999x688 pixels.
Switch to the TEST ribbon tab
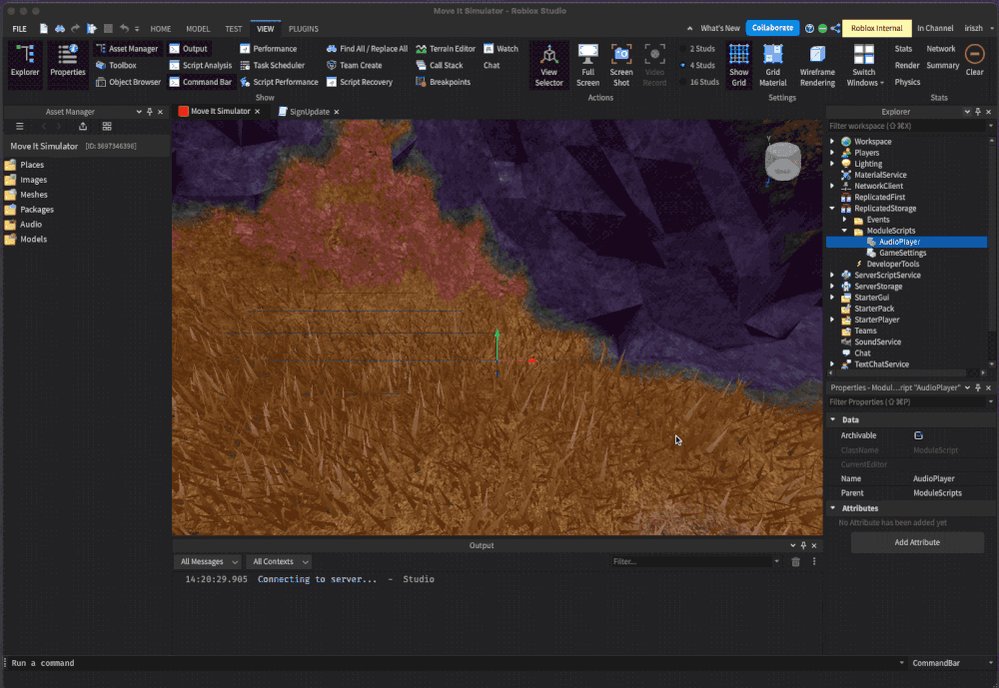[233, 29]
